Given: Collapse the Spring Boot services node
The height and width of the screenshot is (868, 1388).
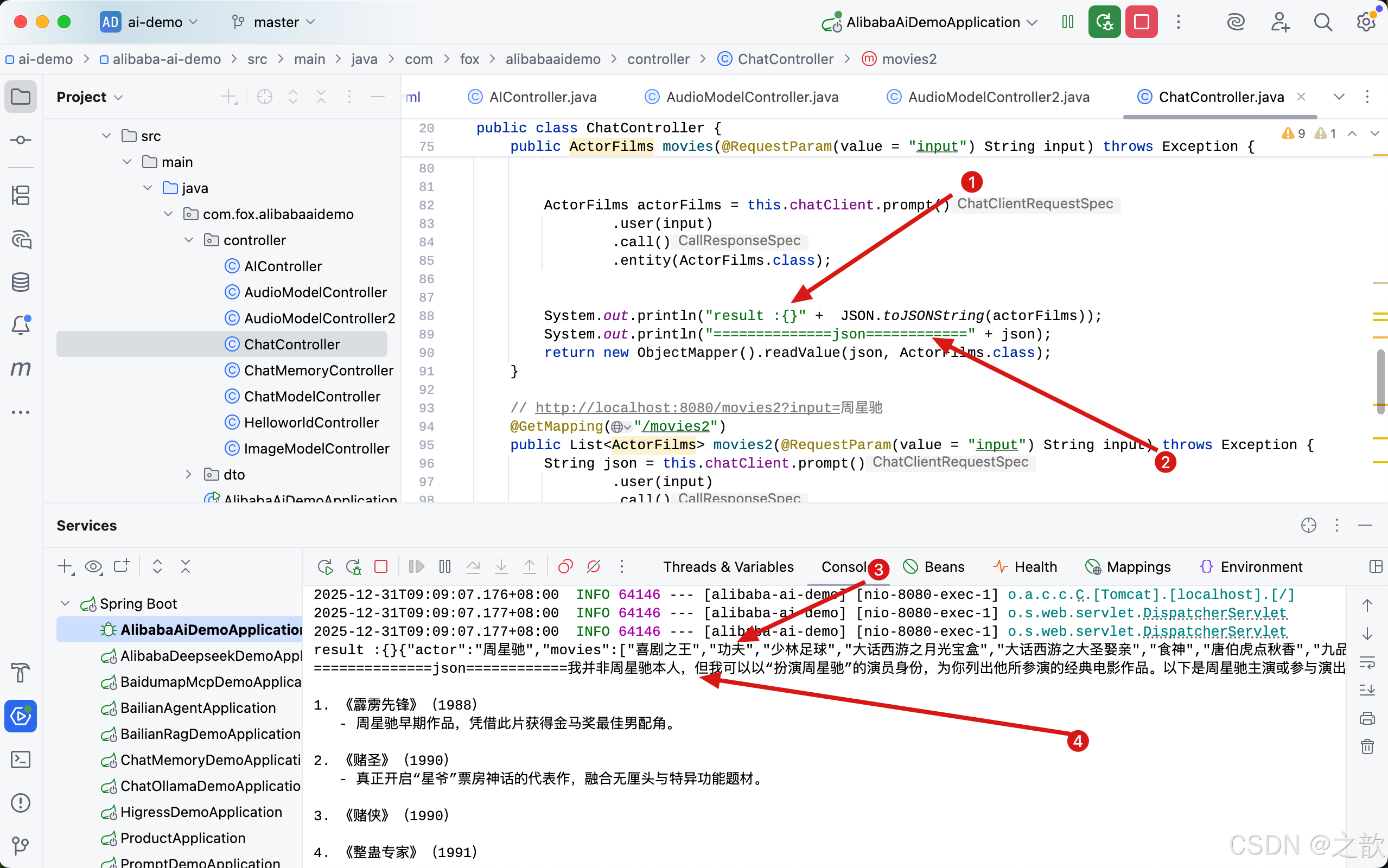Looking at the screenshot, I should click(65, 603).
